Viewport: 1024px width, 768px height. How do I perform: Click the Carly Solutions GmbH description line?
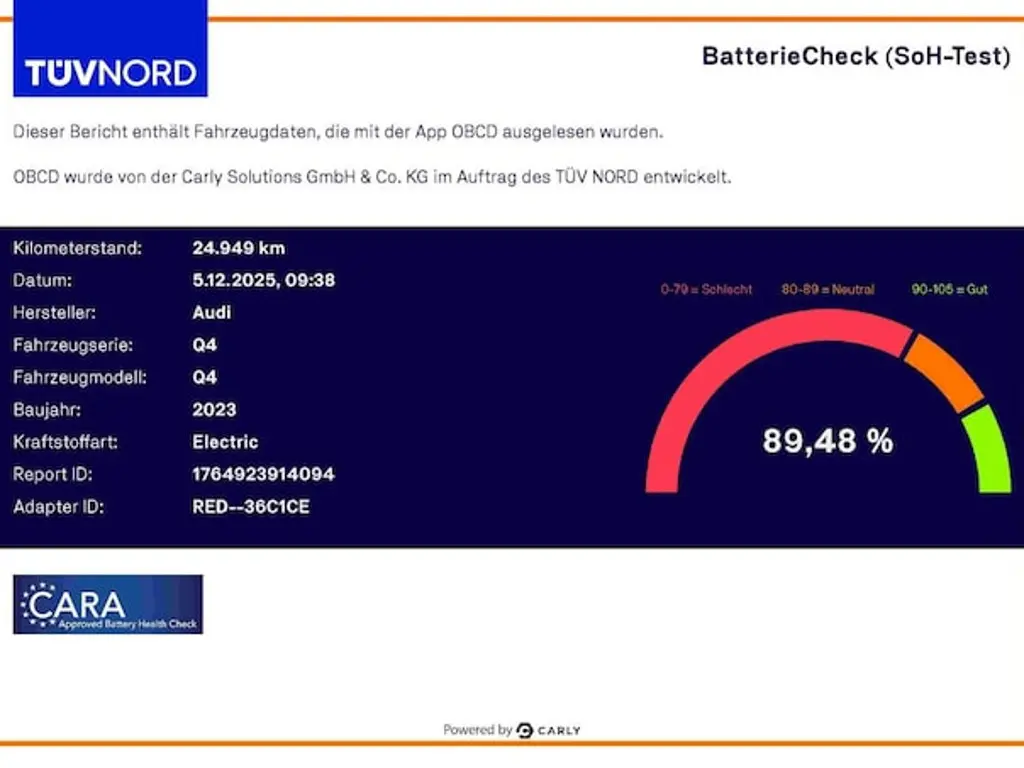point(372,177)
